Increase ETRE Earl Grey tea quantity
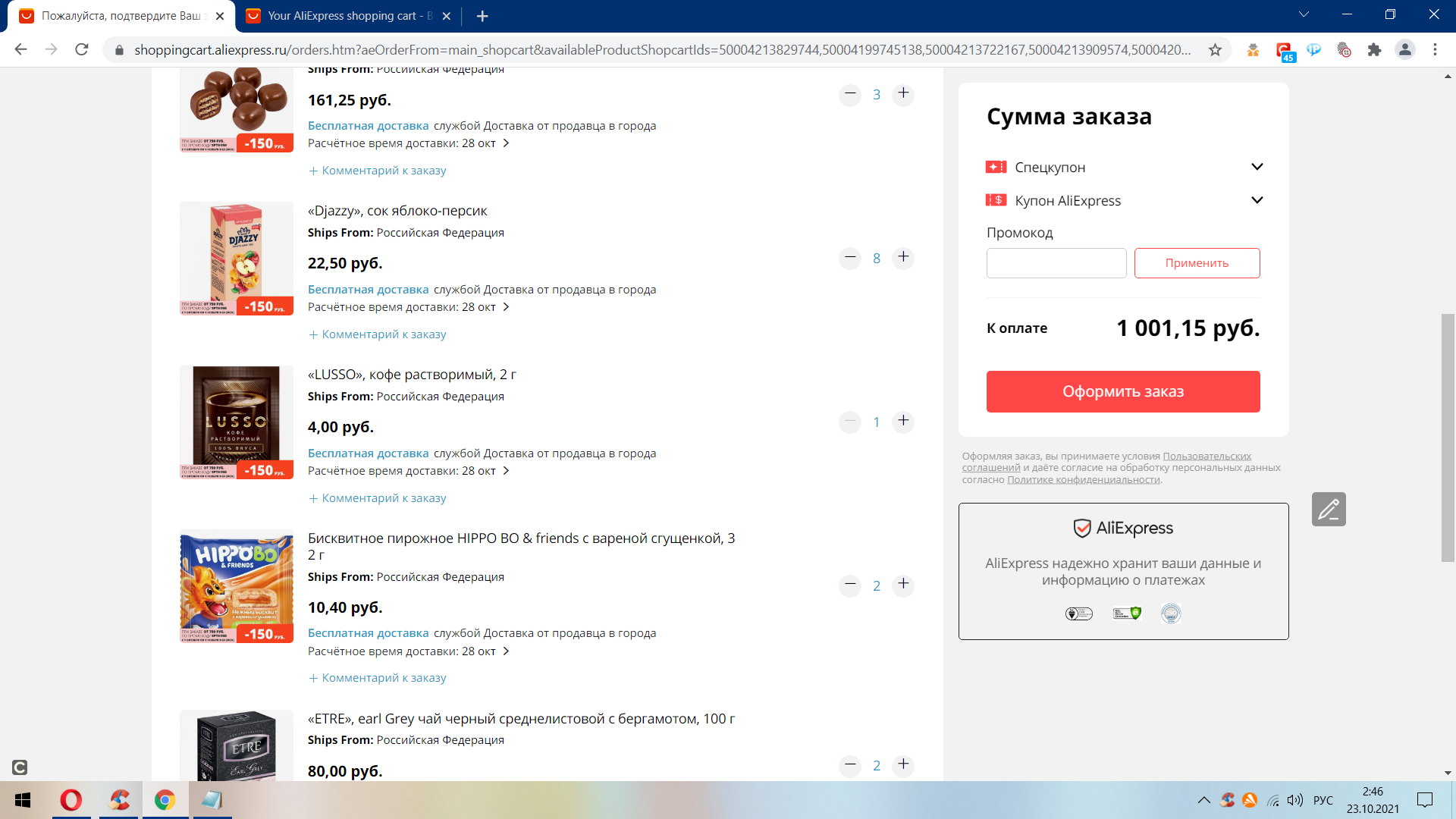Screen dimensions: 1456x819 pos(903,765)
